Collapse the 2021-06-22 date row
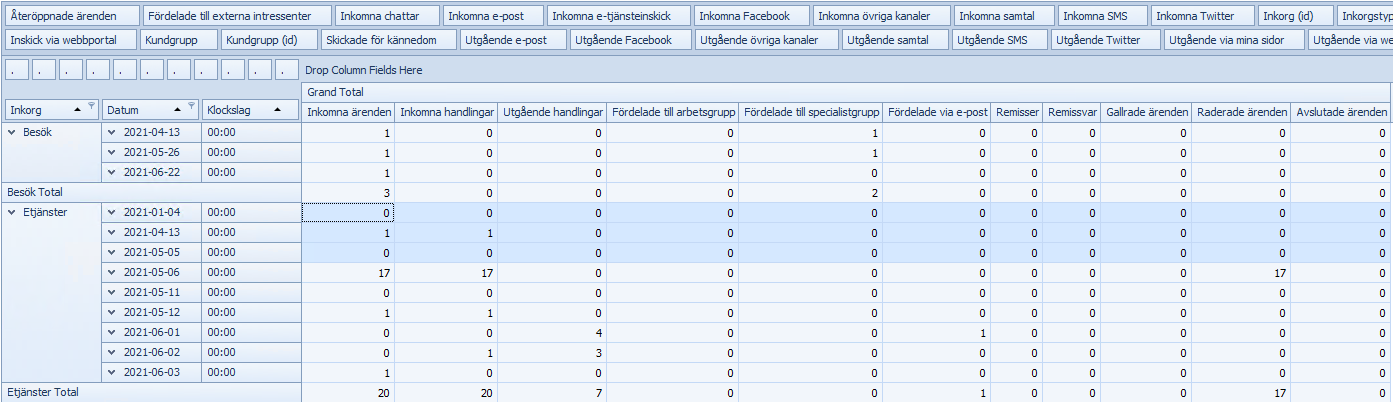Viewport: 1393px width, 402px height. point(113,172)
